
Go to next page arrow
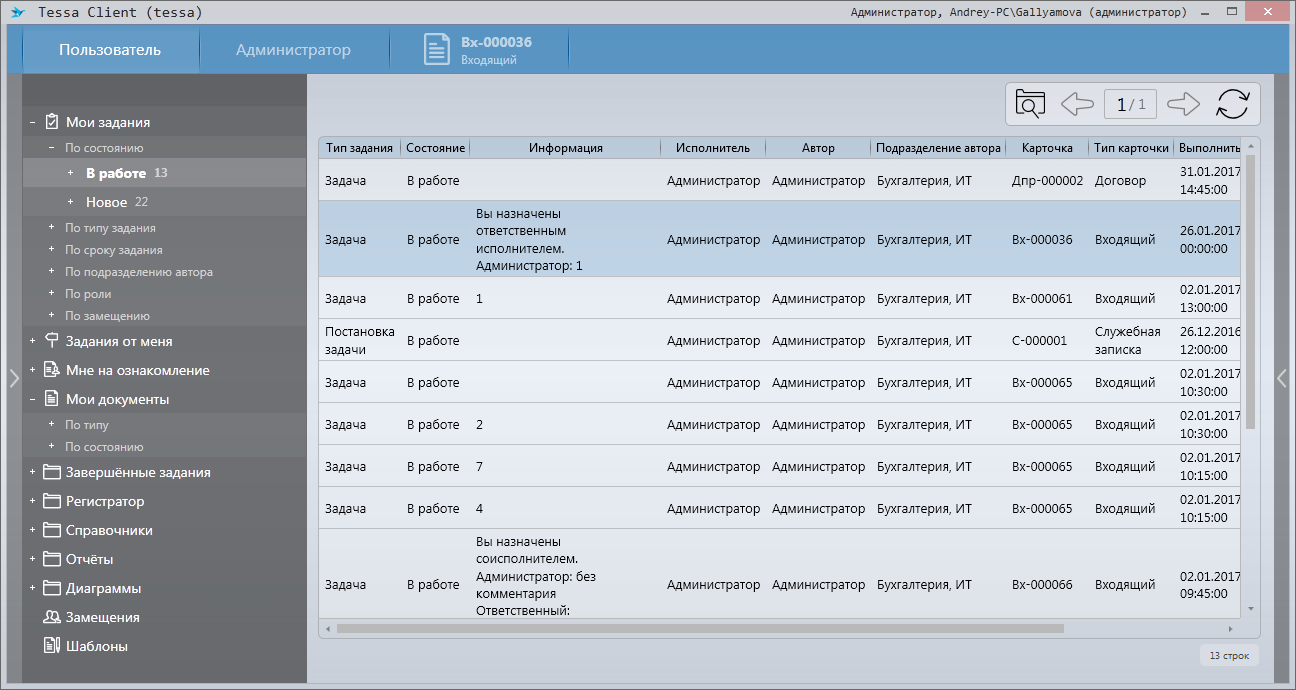(1183, 104)
